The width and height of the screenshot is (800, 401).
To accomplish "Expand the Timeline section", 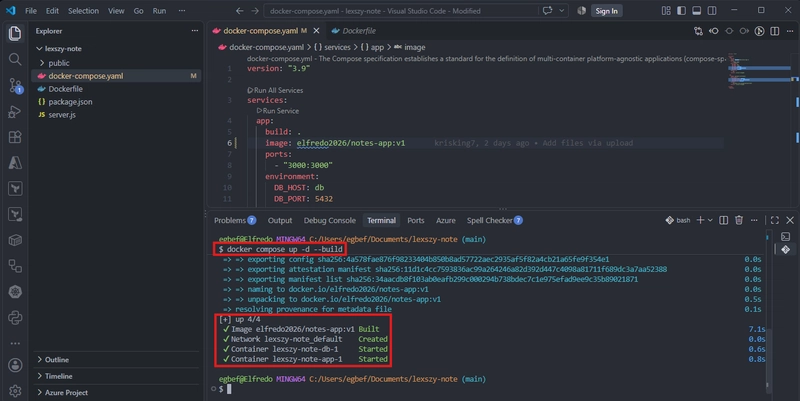I will pos(116,376).
